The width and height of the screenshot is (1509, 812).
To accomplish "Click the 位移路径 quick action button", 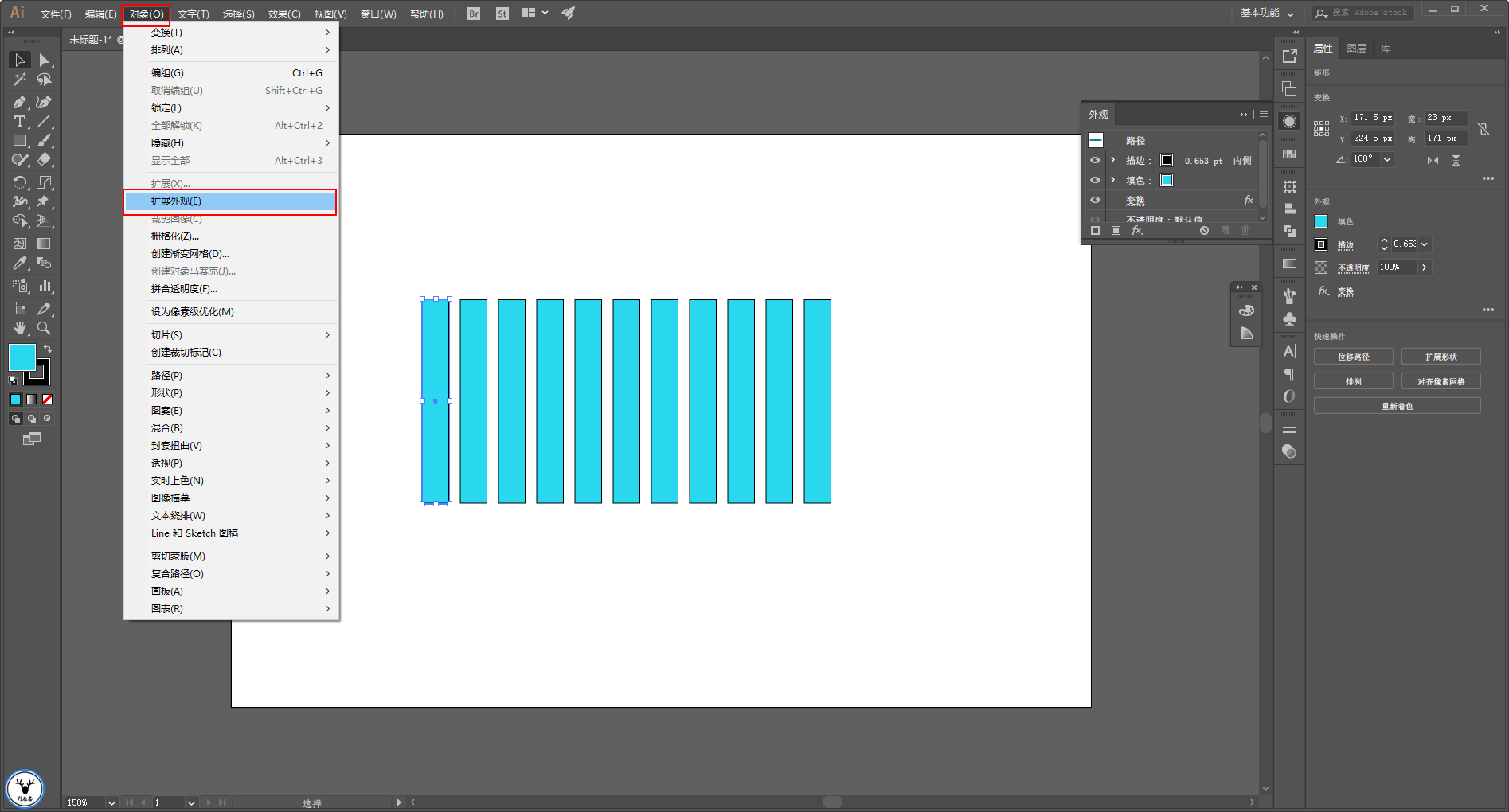I will point(1354,357).
